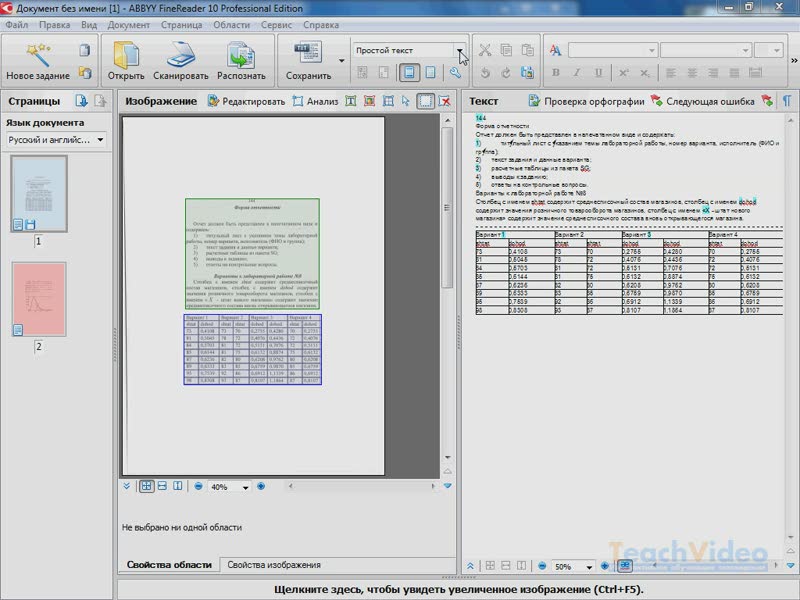Open the Редактировать image editor tool

pyautogui.click(x=246, y=101)
